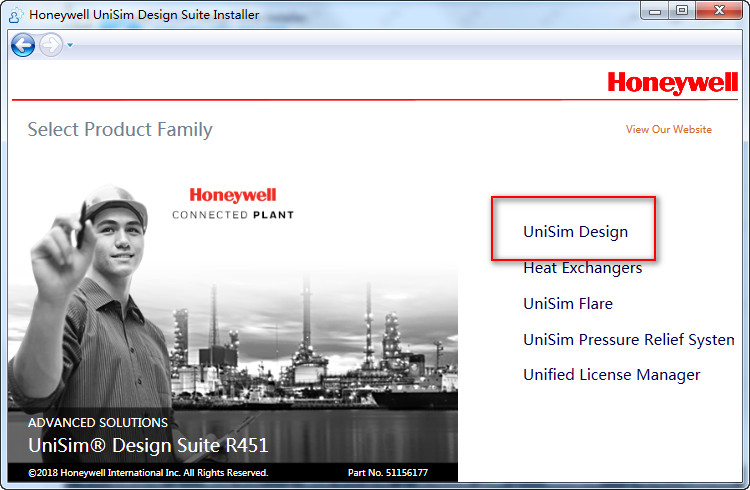Click the Forward navigation arrow
Screen dimensions: 750x490
pos(50,45)
